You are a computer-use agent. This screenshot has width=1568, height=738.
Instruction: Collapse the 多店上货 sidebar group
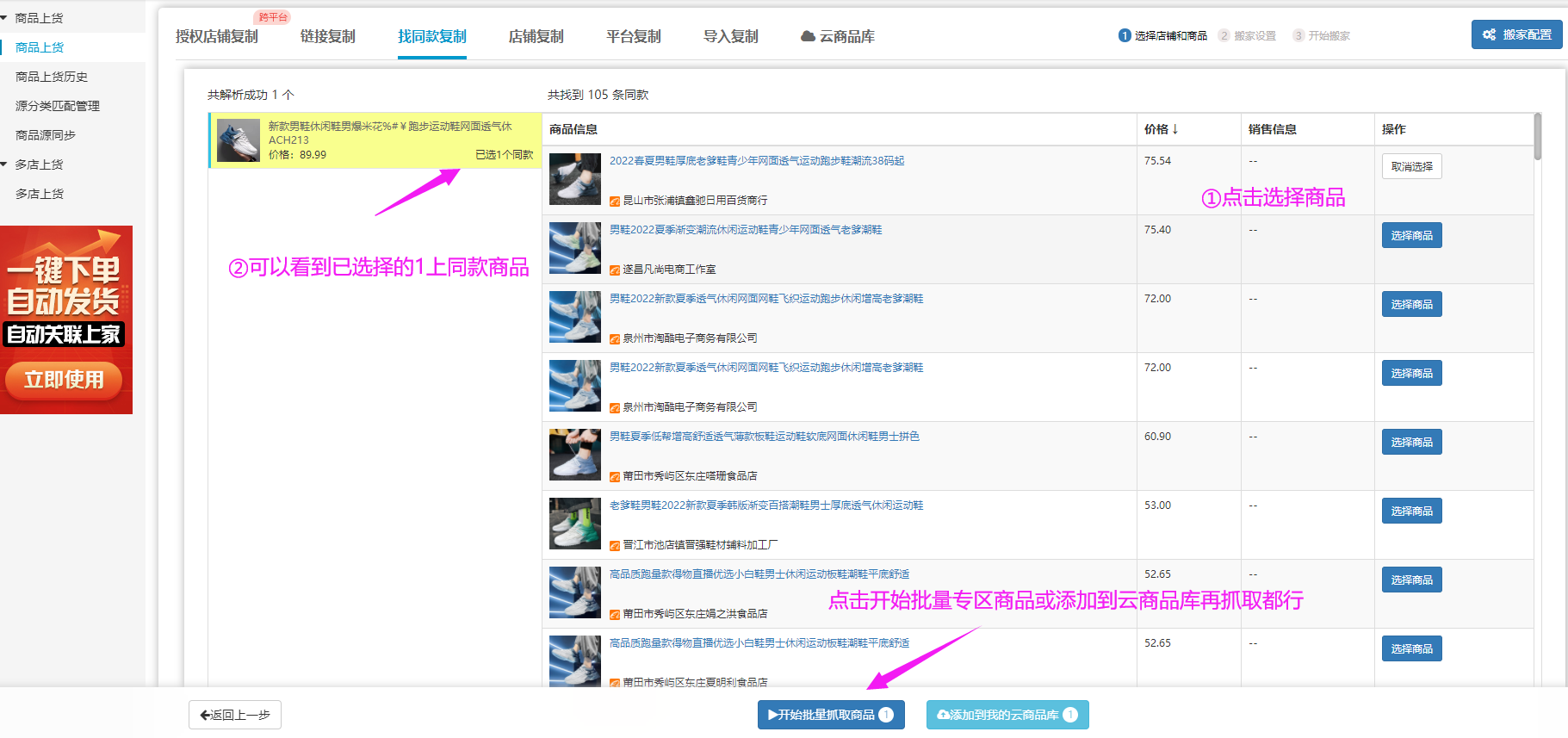[x=5, y=164]
